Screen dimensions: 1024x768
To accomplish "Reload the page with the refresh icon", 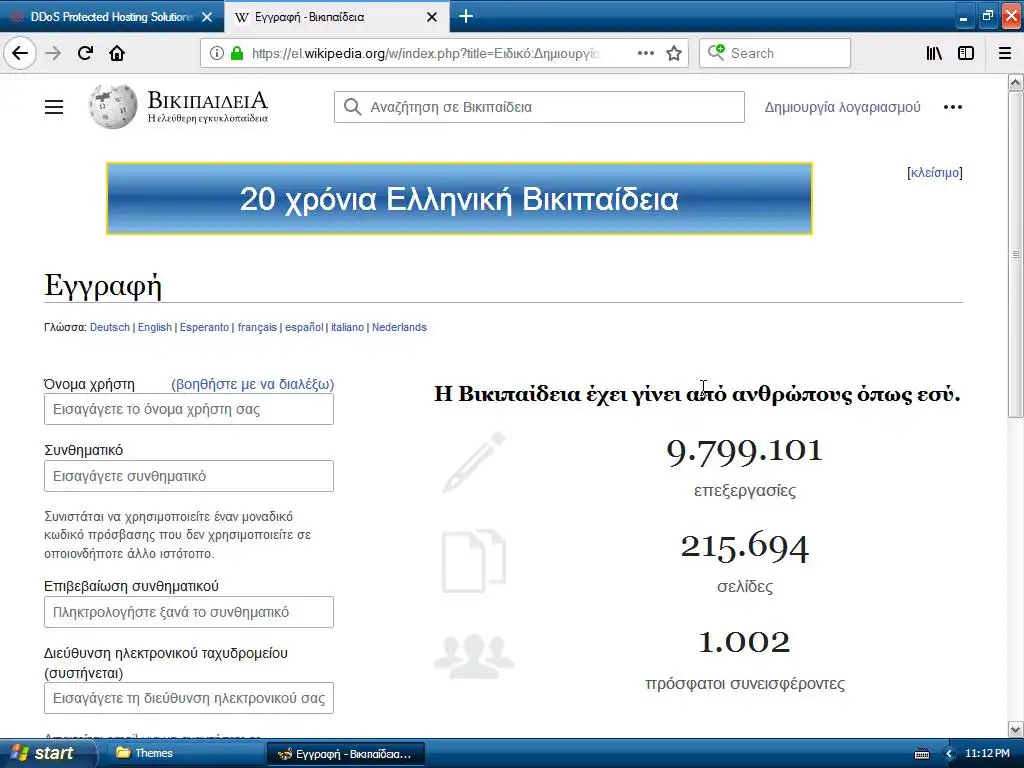I will click(85, 53).
